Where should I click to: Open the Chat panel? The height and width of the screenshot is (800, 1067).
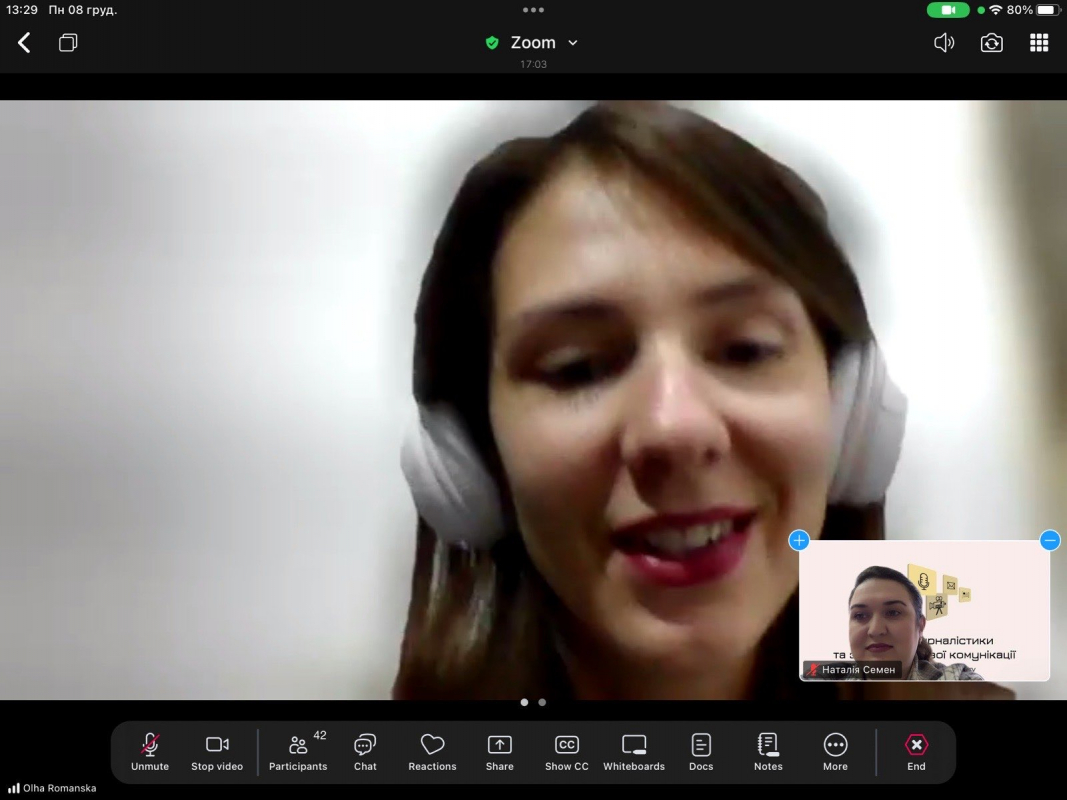click(x=365, y=752)
